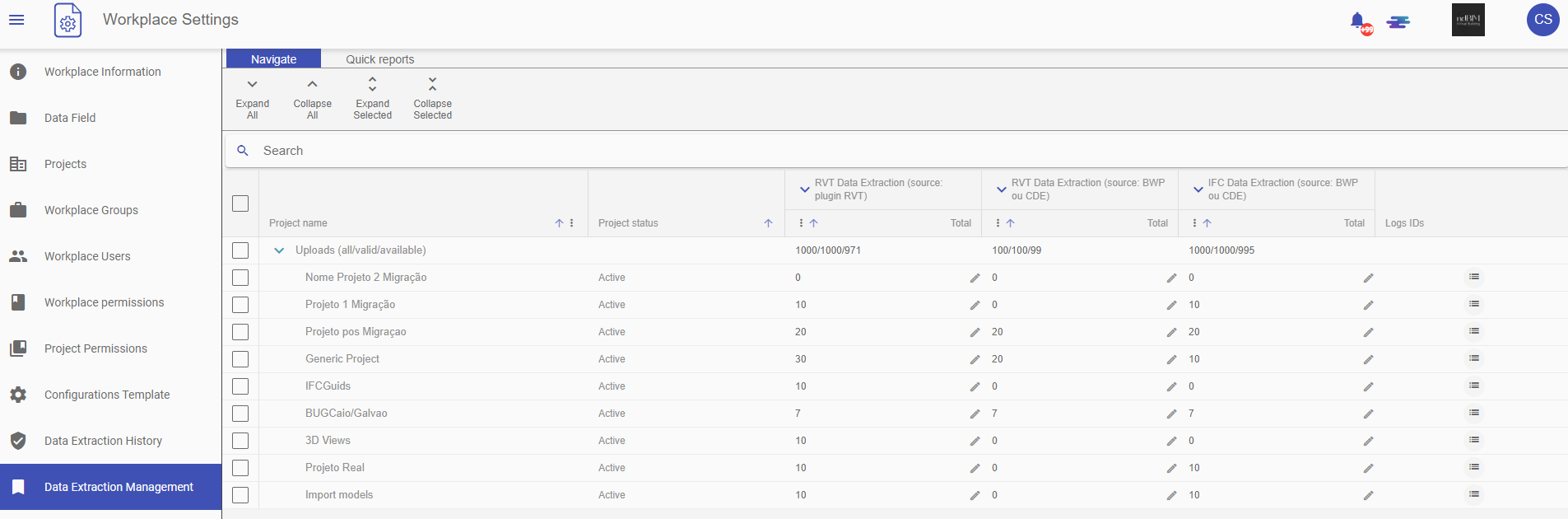1568x519 pixels.
Task: Collapse IFC Data Extraction column group
Action: pyautogui.click(x=1198, y=189)
